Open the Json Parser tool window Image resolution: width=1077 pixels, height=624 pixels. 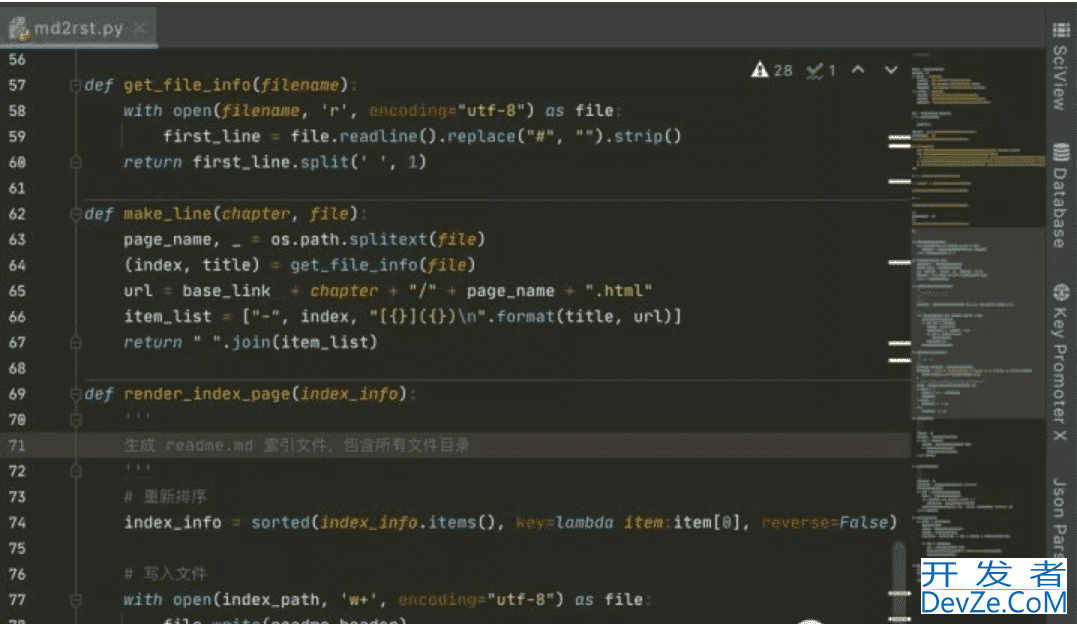coord(1061,517)
